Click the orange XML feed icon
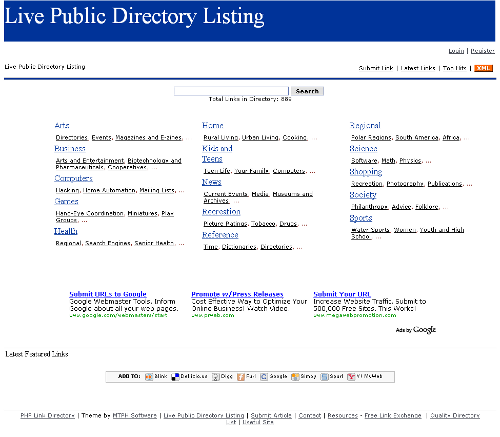Viewport: 500px width, 437px height. pyautogui.click(x=483, y=68)
